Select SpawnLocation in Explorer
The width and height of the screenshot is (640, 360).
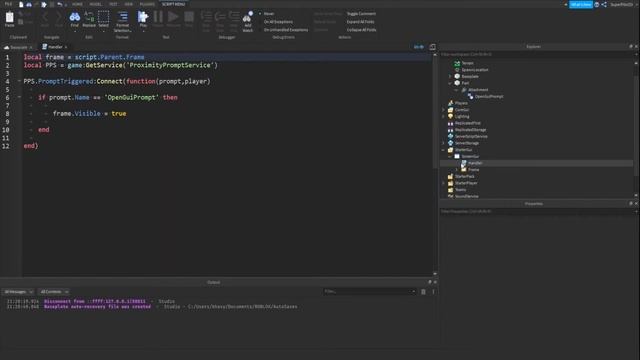point(471,70)
